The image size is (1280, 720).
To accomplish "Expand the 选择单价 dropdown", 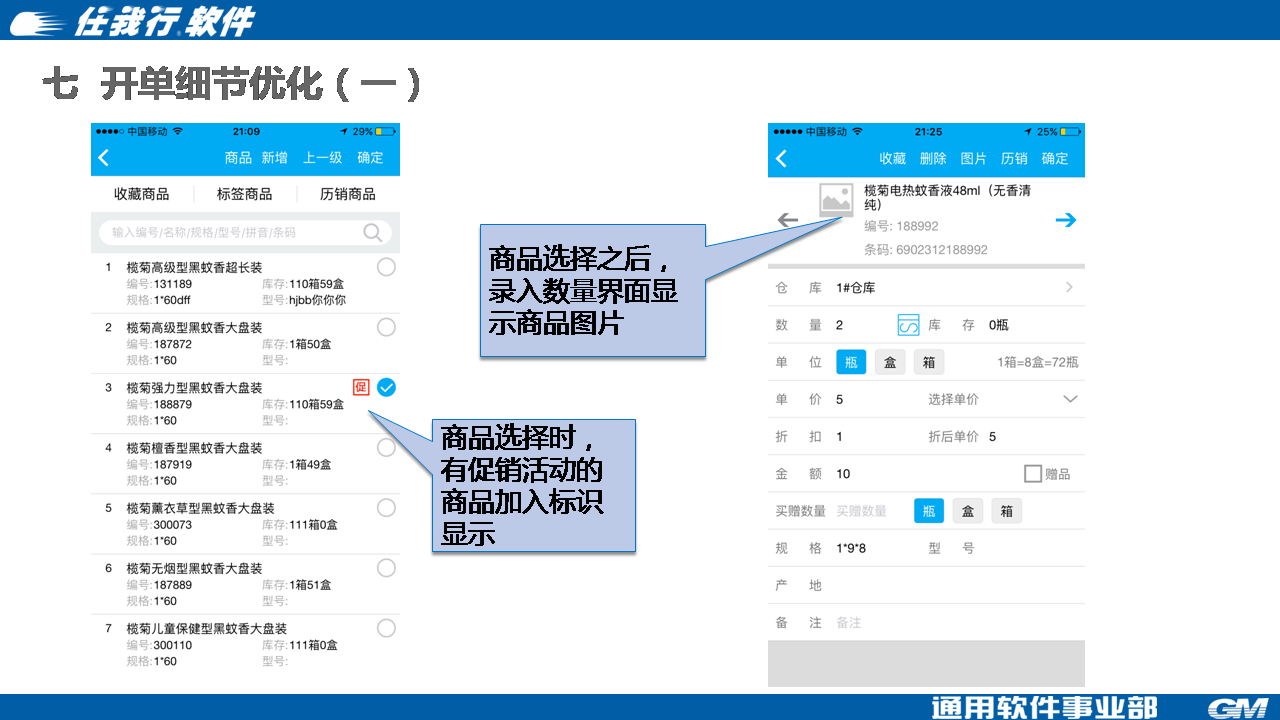I will click(1070, 399).
